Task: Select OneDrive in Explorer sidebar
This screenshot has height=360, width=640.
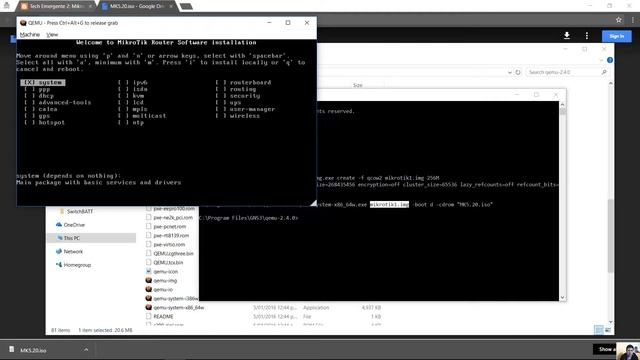Action: [x=70, y=225]
